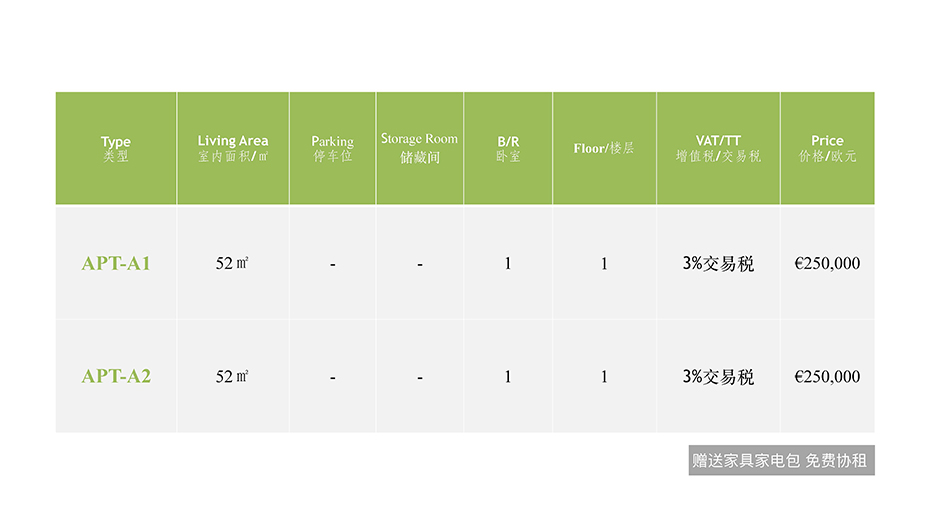Select APT-A1 floor number cell
The height and width of the screenshot is (523, 930).
coord(604,263)
